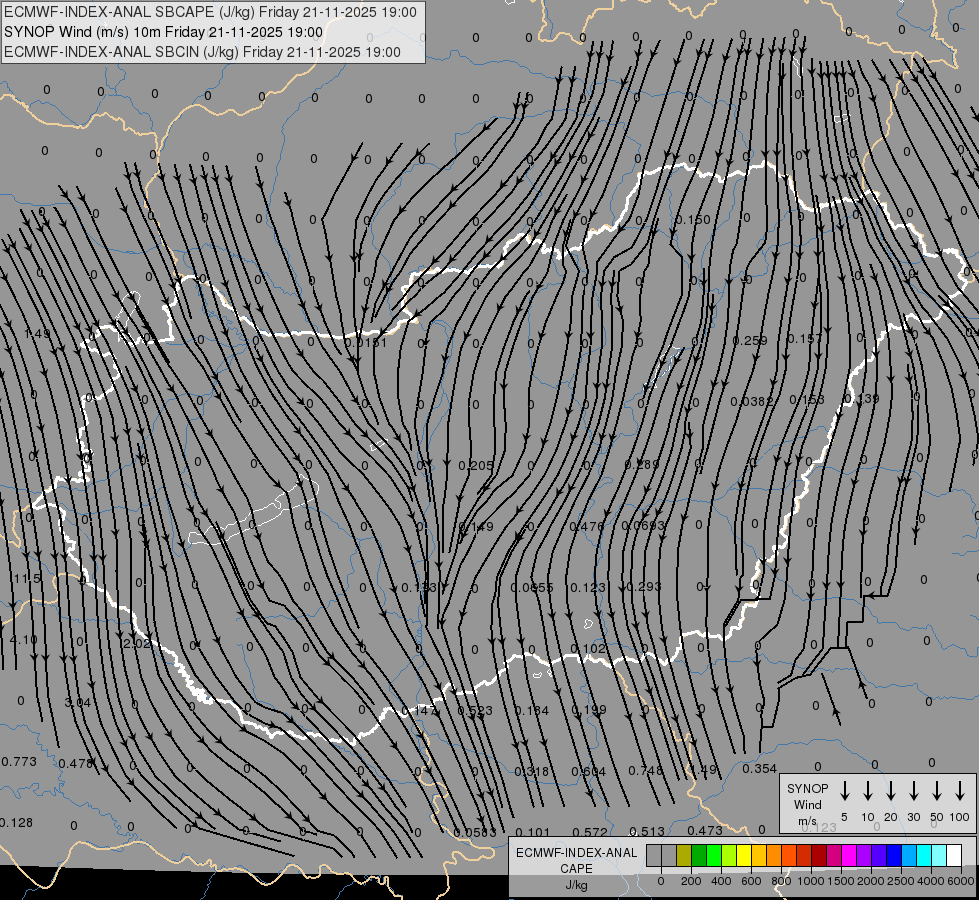Select the yellow CAPE color swatch
The width and height of the screenshot is (979, 900).
[744, 856]
